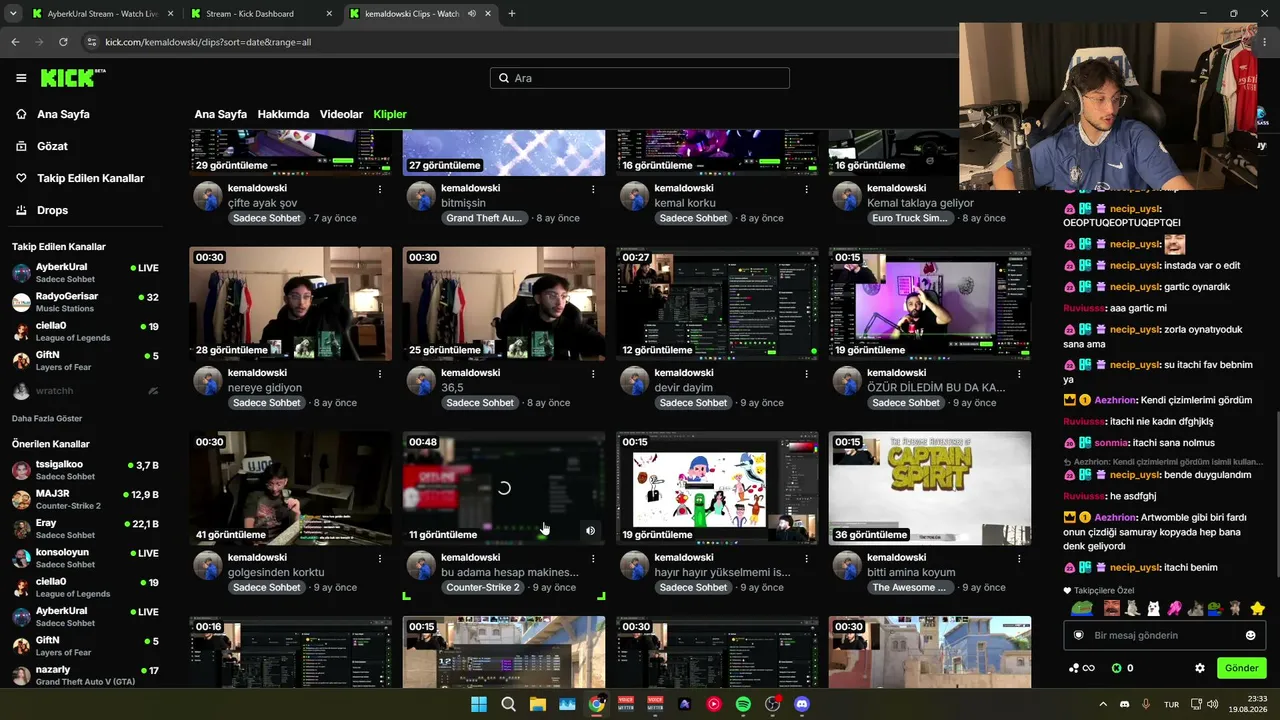Open more options for 'golgesinden korktu' clip
This screenshot has width=1280, height=720.
(x=380, y=558)
